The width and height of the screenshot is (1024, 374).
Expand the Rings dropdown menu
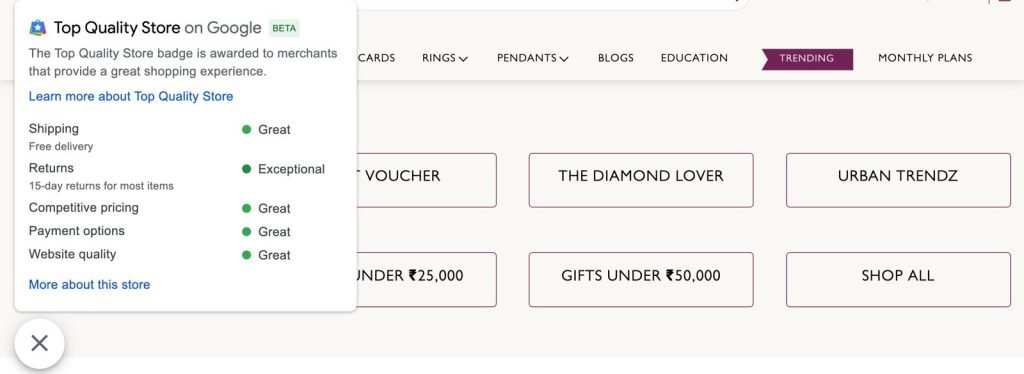[445, 58]
